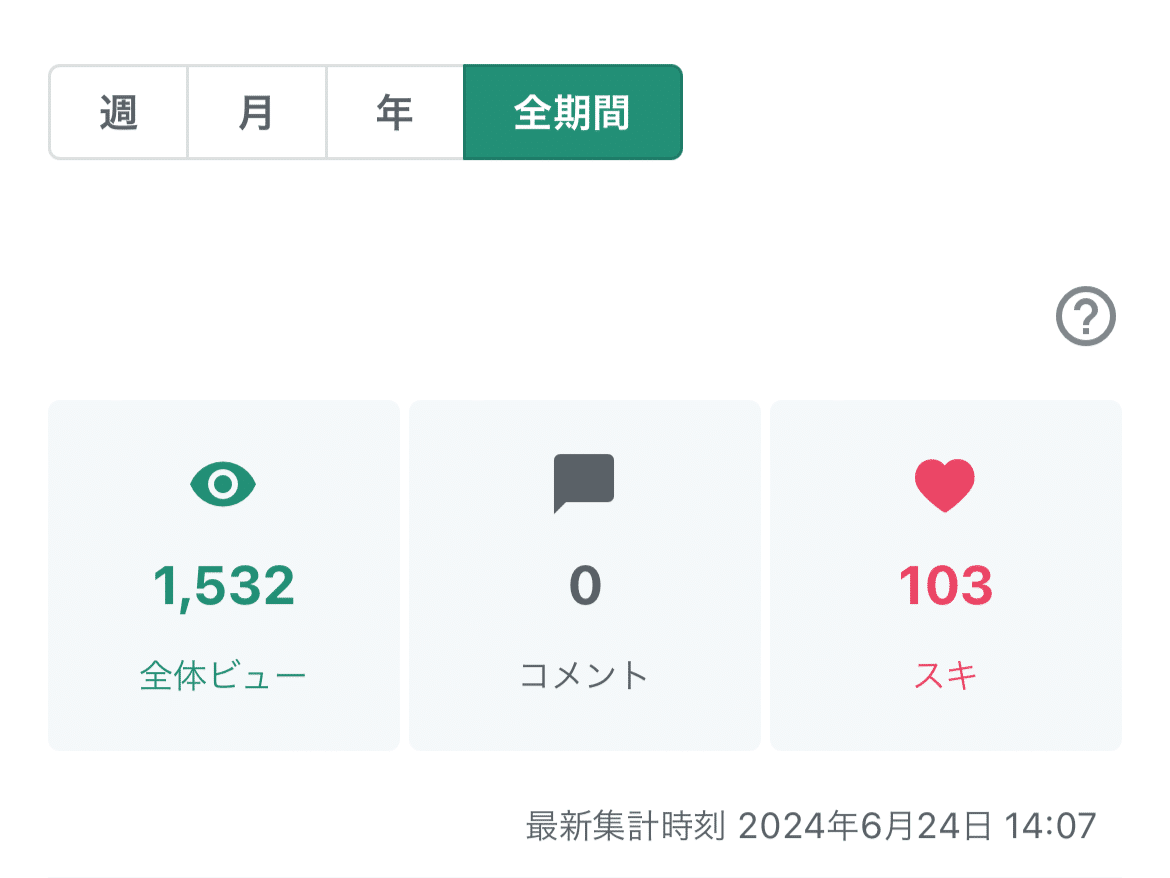Image resolution: width=1170 pixels, height=878 pixels.
Task: Click the pink heart likes icon
Action: coord(945,485)
